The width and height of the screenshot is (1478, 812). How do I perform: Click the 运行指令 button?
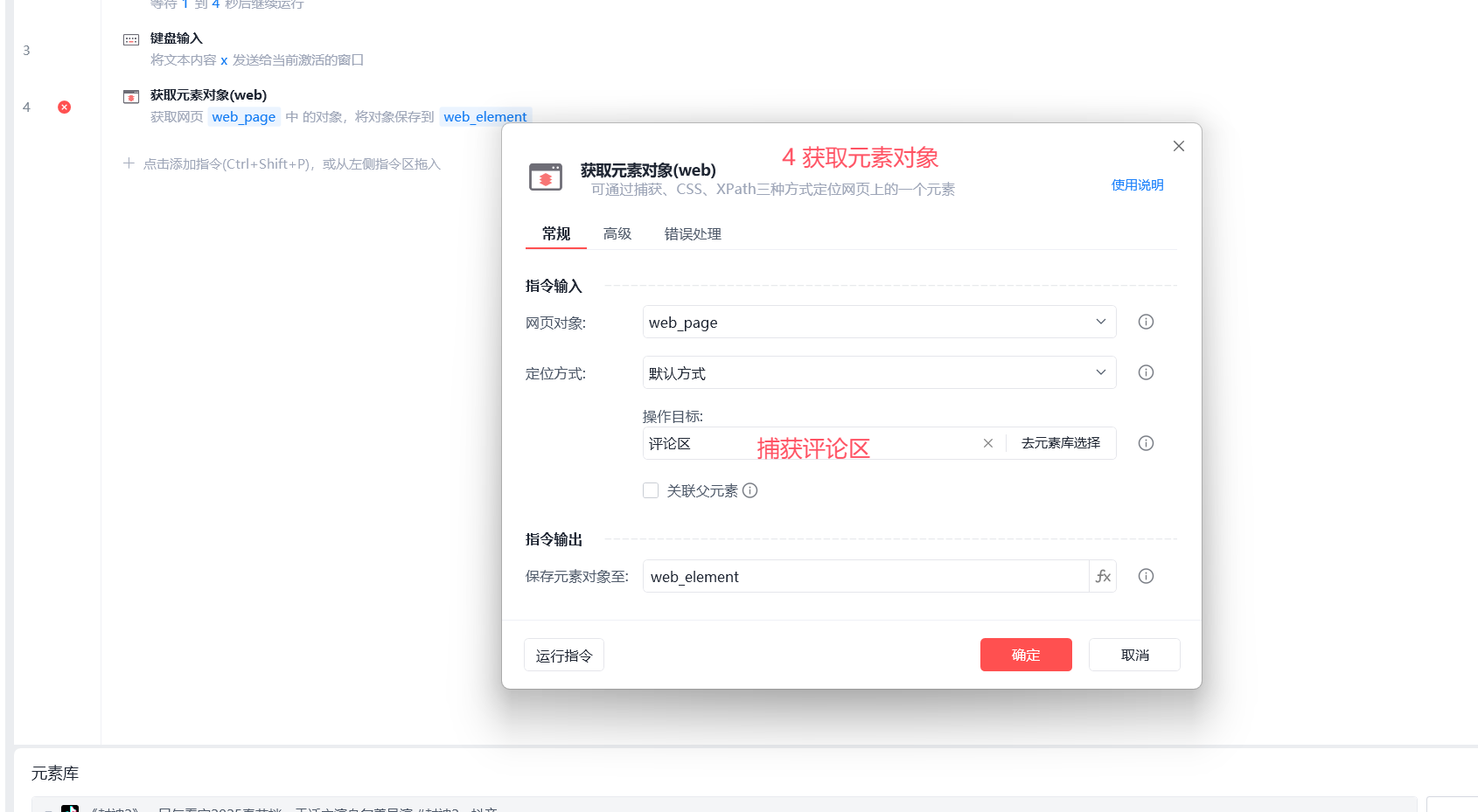(x=564, y=655)
